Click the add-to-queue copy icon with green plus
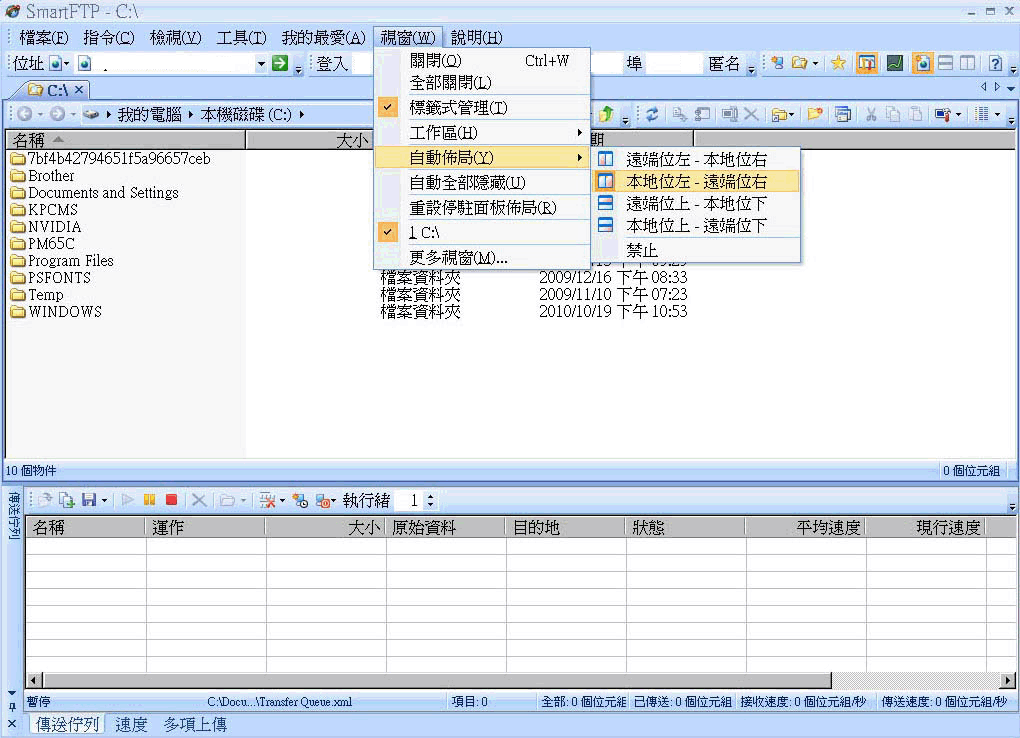Viewport: 1020px width, 738px height. [67, 500]
